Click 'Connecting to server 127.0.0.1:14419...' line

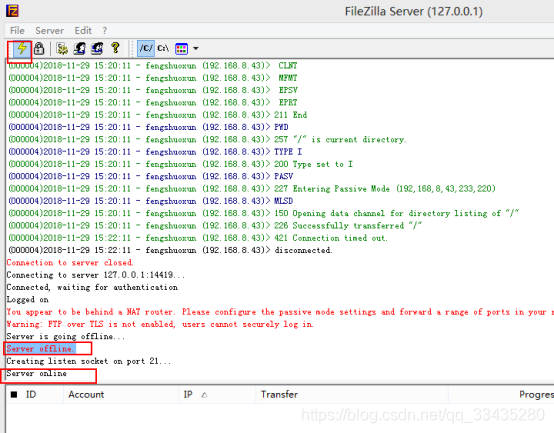point(95,275)
